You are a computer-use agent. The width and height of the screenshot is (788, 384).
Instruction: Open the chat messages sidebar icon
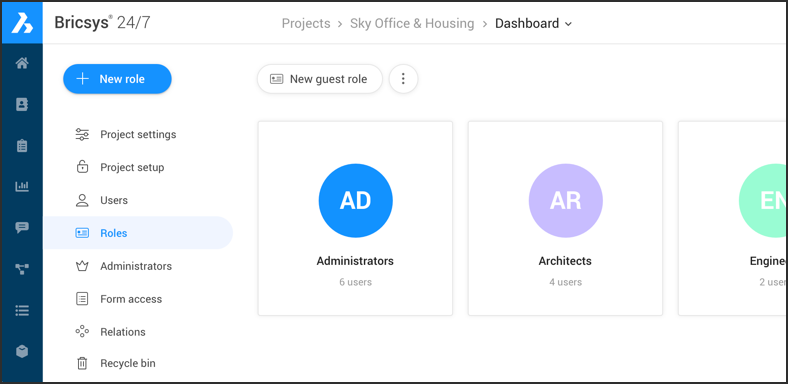[22, 228]
